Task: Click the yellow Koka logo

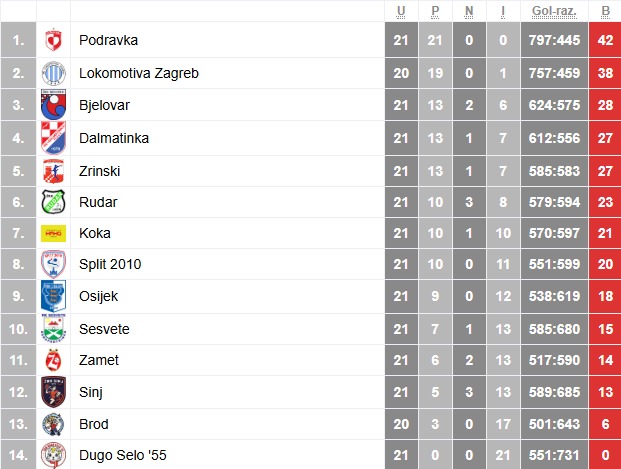Action: point(53,234)
